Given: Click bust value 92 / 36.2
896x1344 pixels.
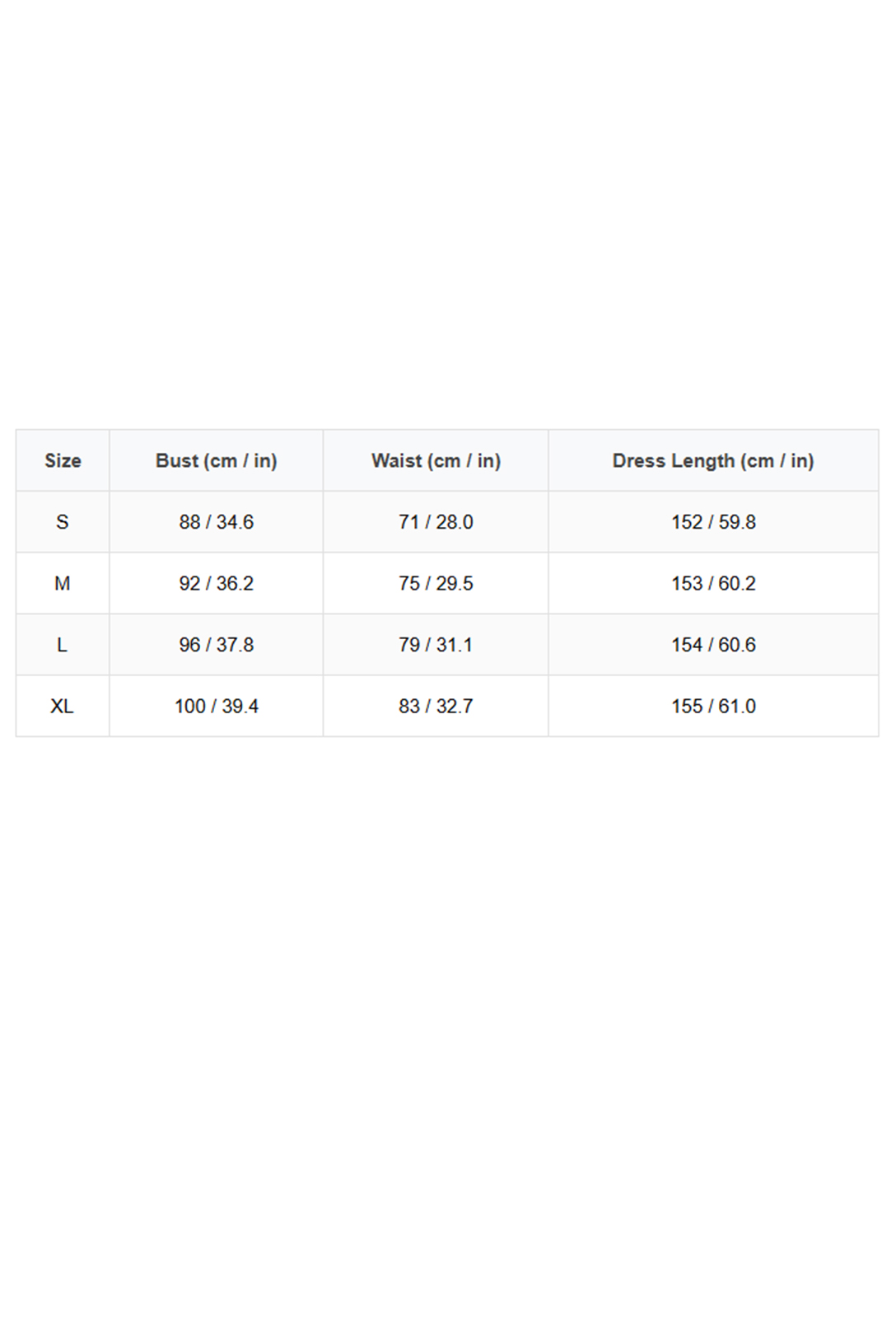Looking at the screenshot, I should [x=216, y=584].
